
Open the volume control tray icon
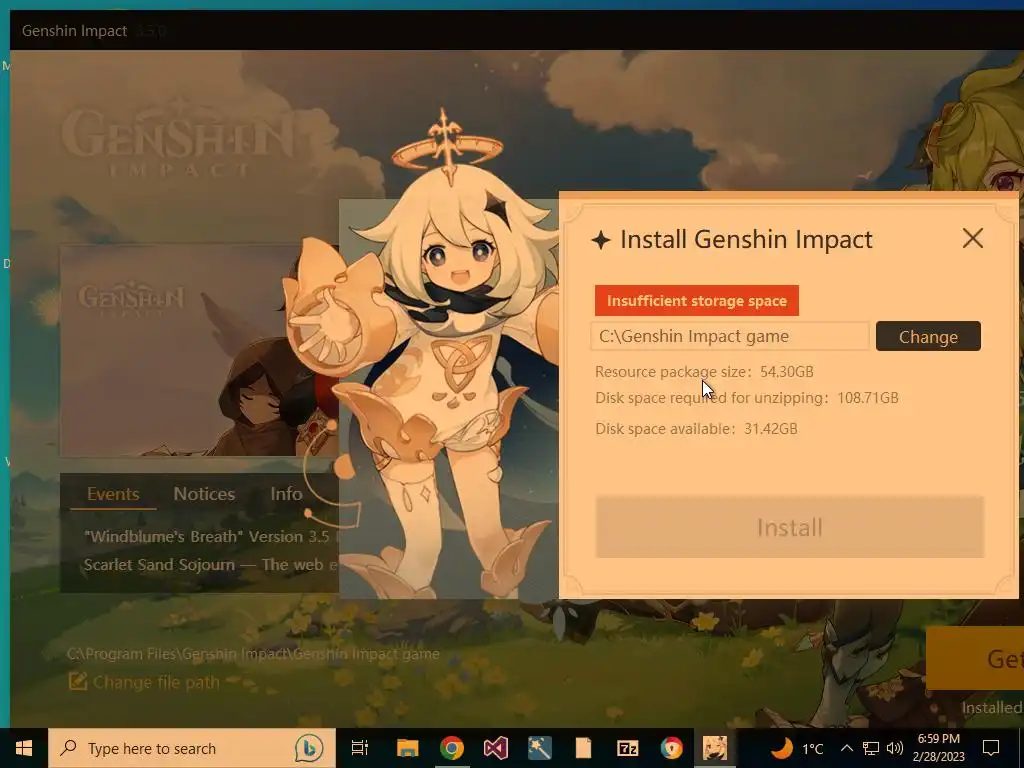pos(895,748)
